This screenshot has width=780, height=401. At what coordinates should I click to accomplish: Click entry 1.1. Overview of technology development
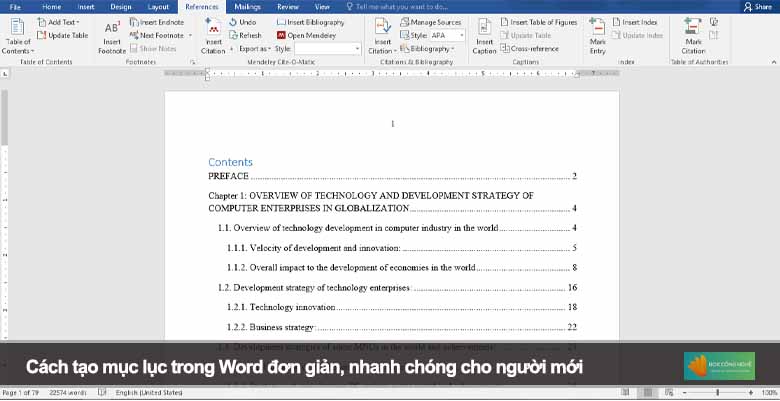click(x=397, y=228)
